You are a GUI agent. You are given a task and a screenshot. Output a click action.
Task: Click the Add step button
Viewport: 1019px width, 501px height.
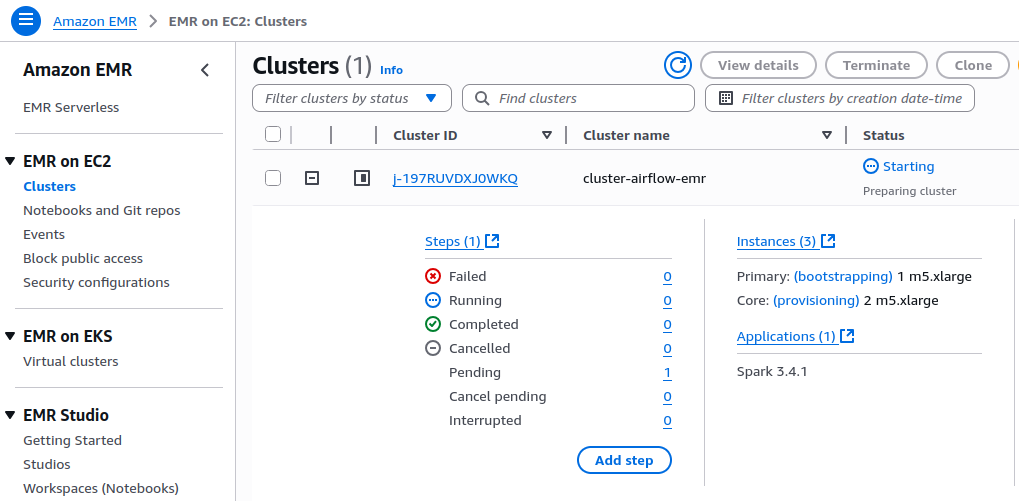click(x=624, y=460)
